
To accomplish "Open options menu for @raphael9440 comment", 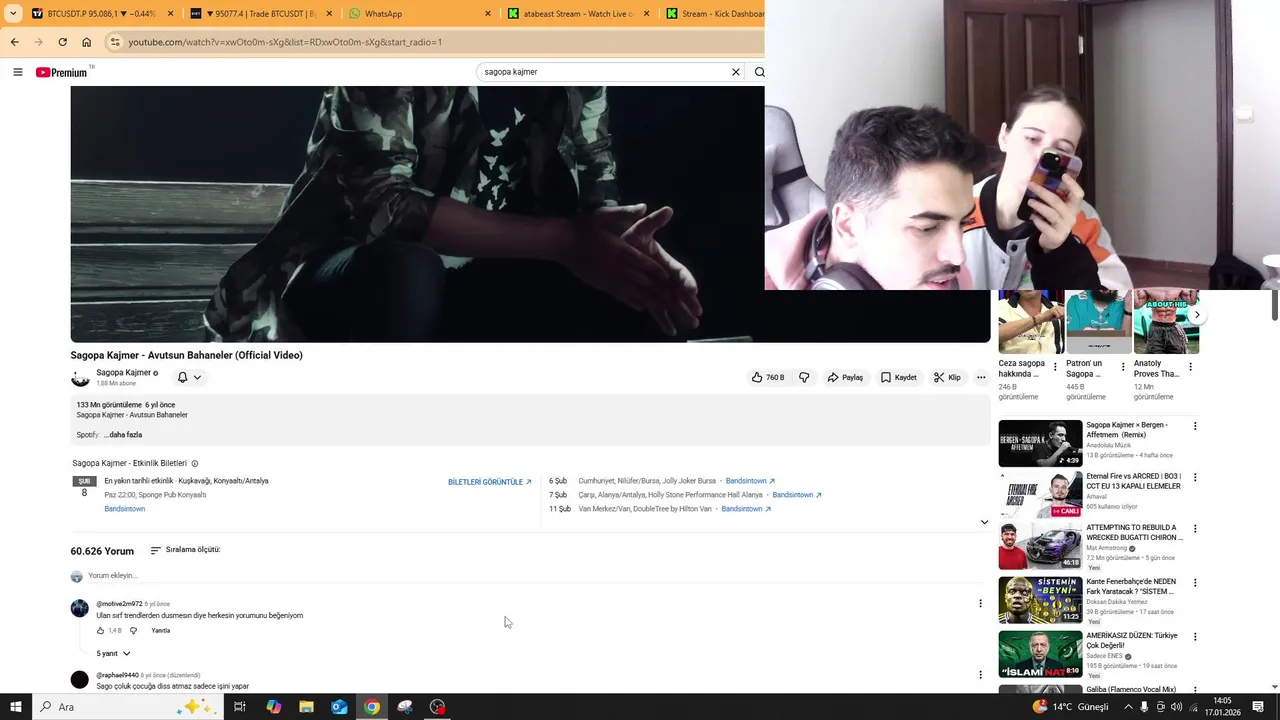I will pos(980,675).
